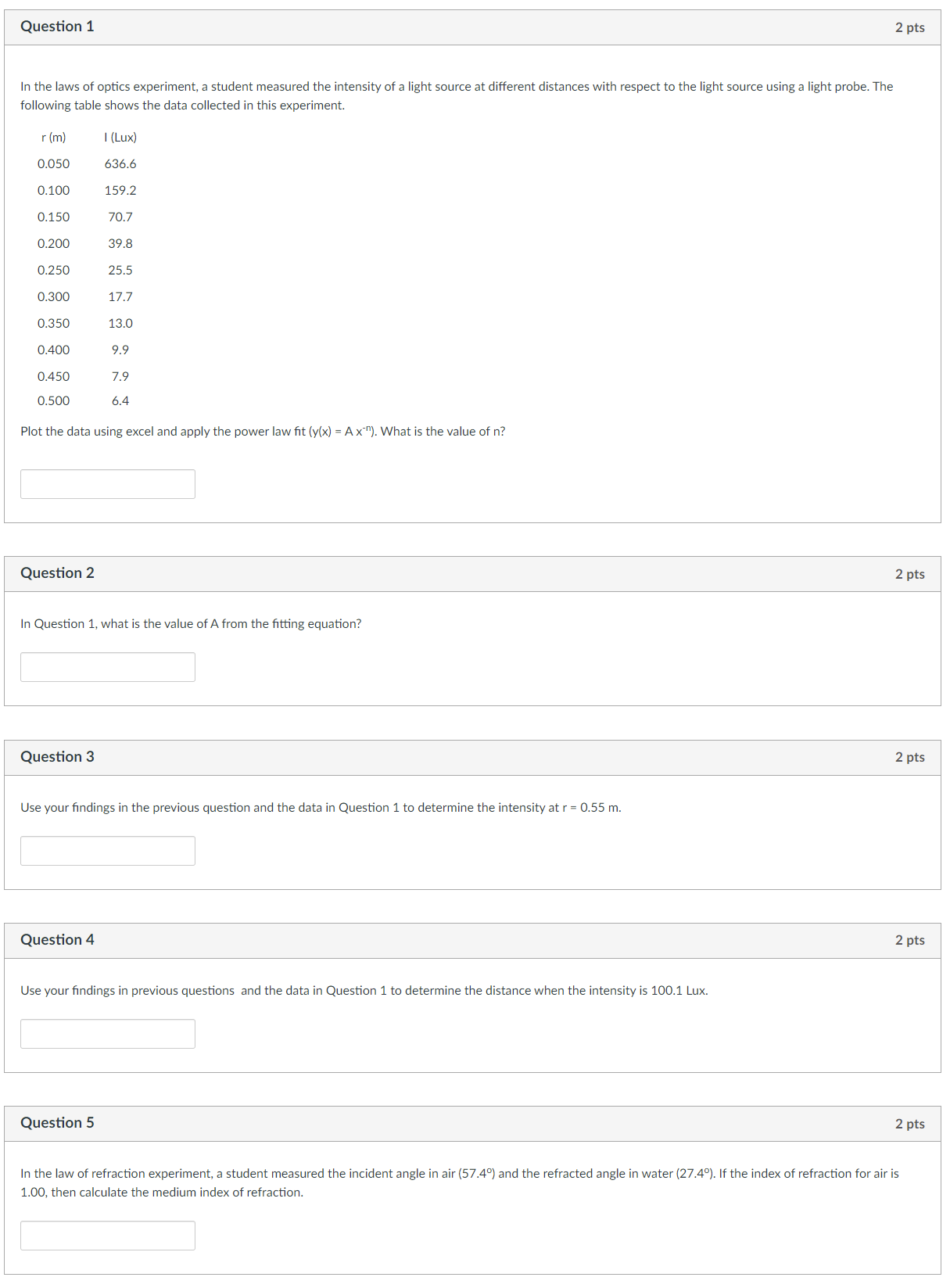
Task: Click the distance cell "0.100"
Action: click(x=53, y=191)
